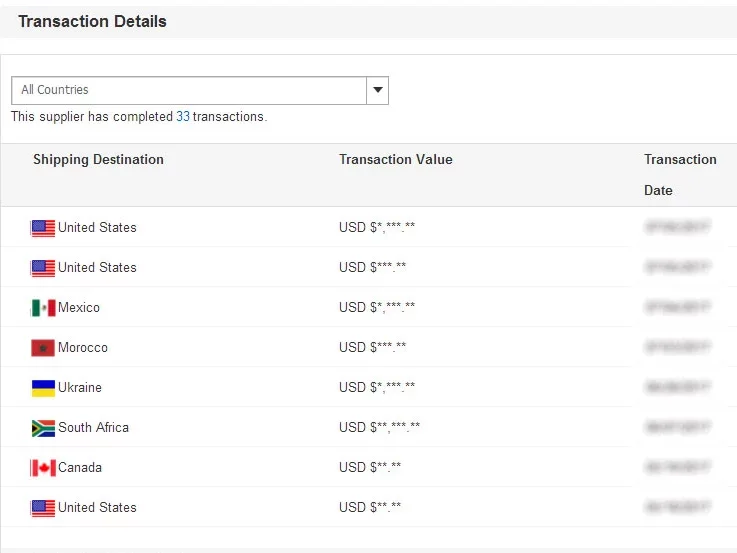Image resolution: width=737 pixels, height=553 pixels.
Task: Click the Transaction Value column header
Action: pos(396,160)
